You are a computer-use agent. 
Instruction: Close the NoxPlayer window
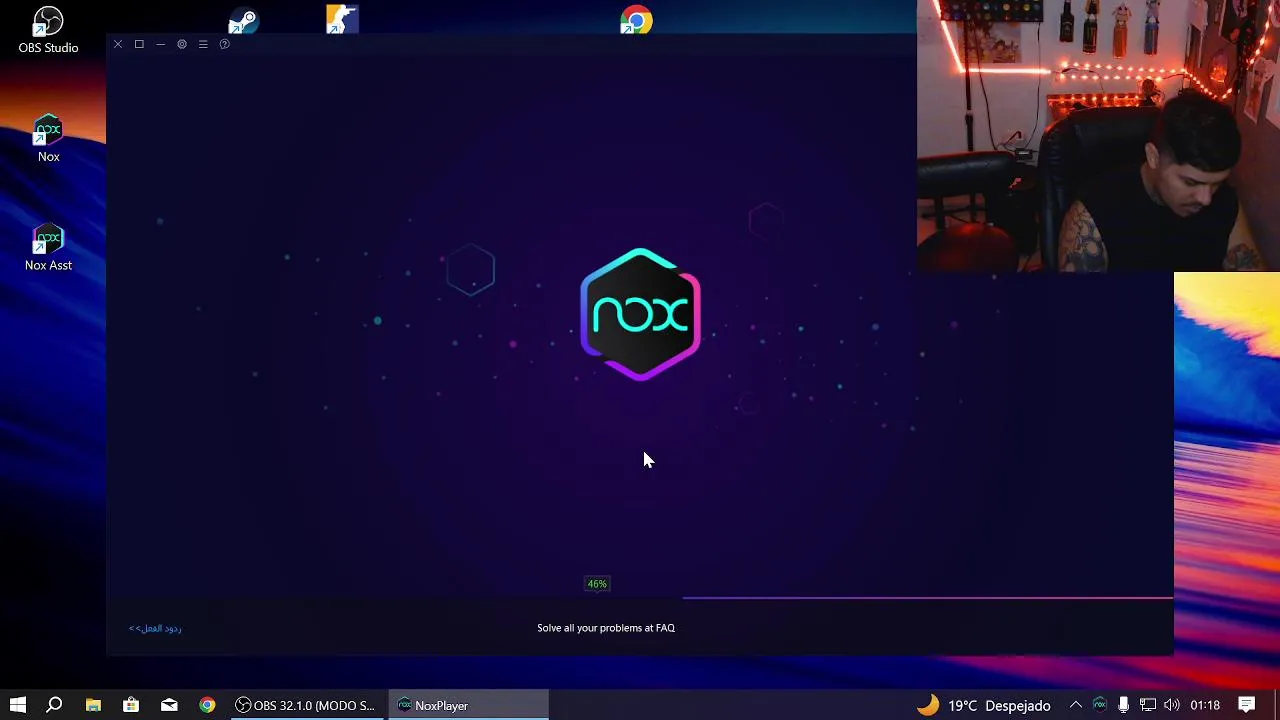[118, 44]
